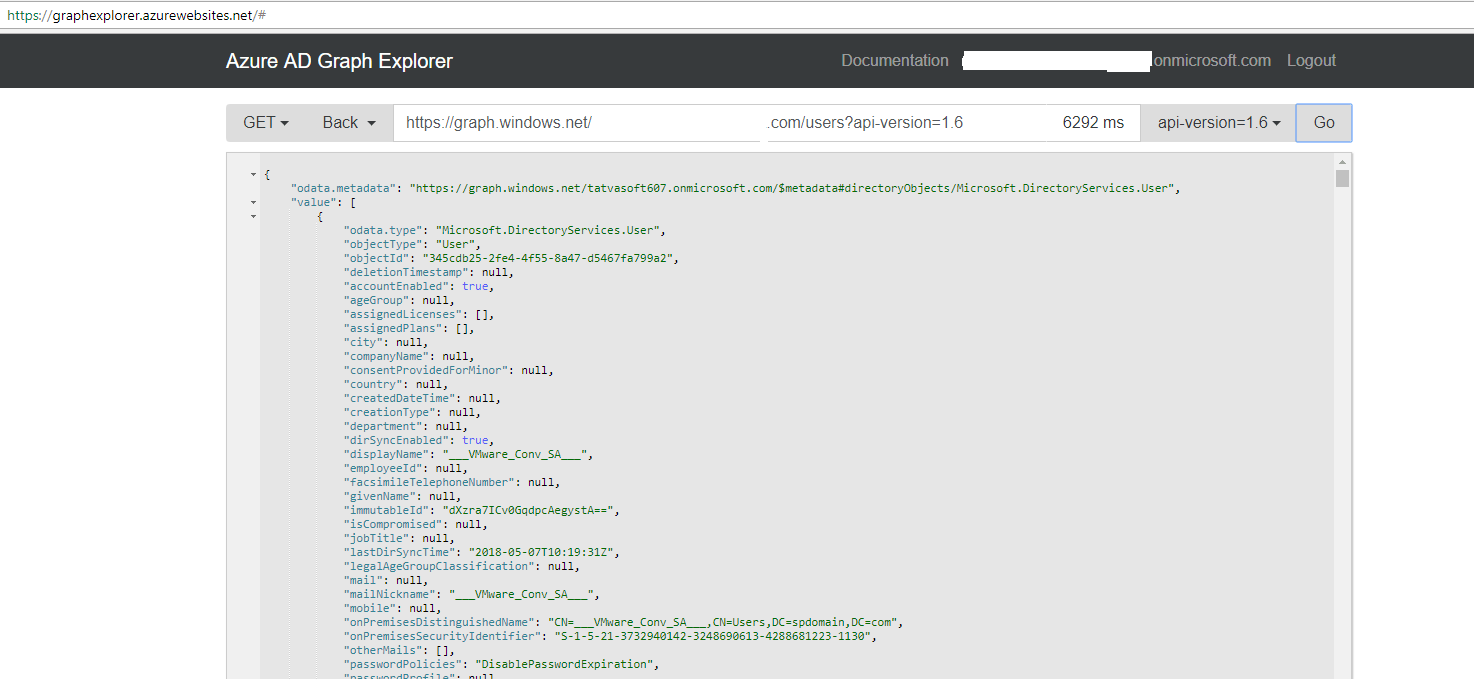Click the "country" line

click(395, 384)
